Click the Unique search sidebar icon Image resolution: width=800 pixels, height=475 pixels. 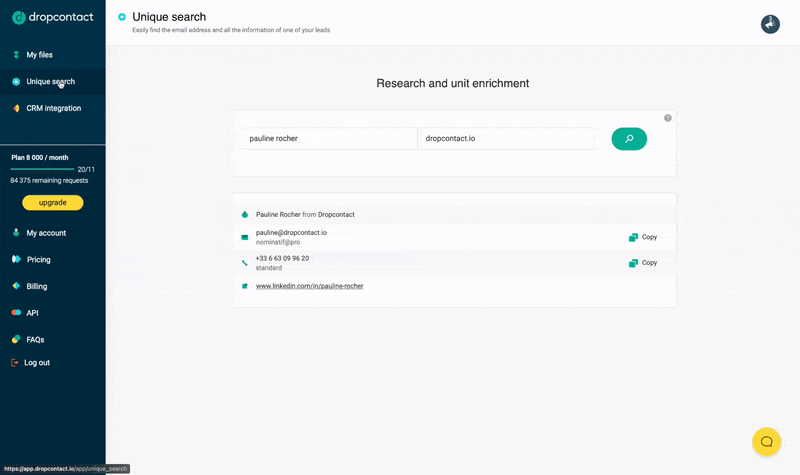point(16,82)
